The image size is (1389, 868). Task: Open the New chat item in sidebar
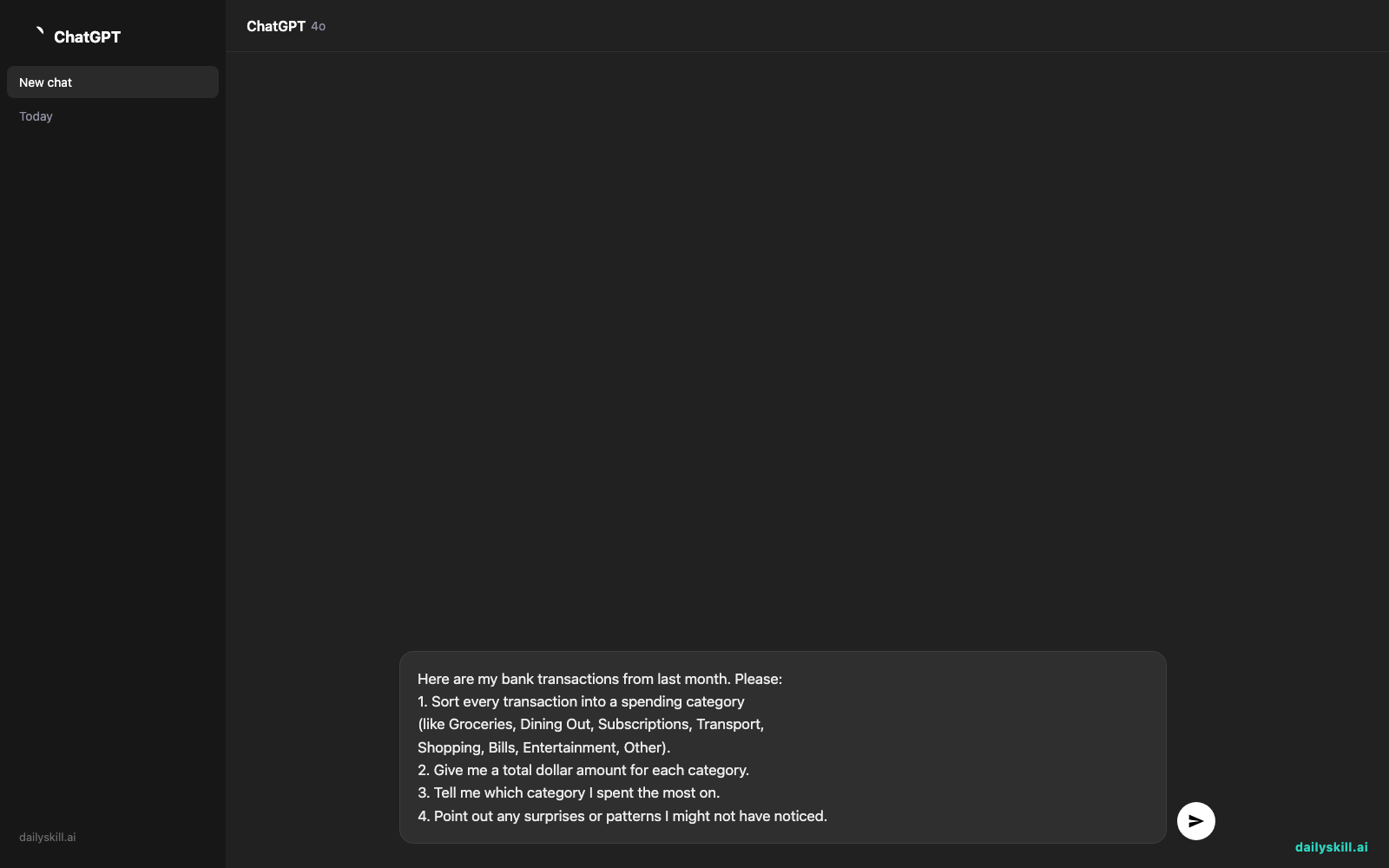point(113,82)
